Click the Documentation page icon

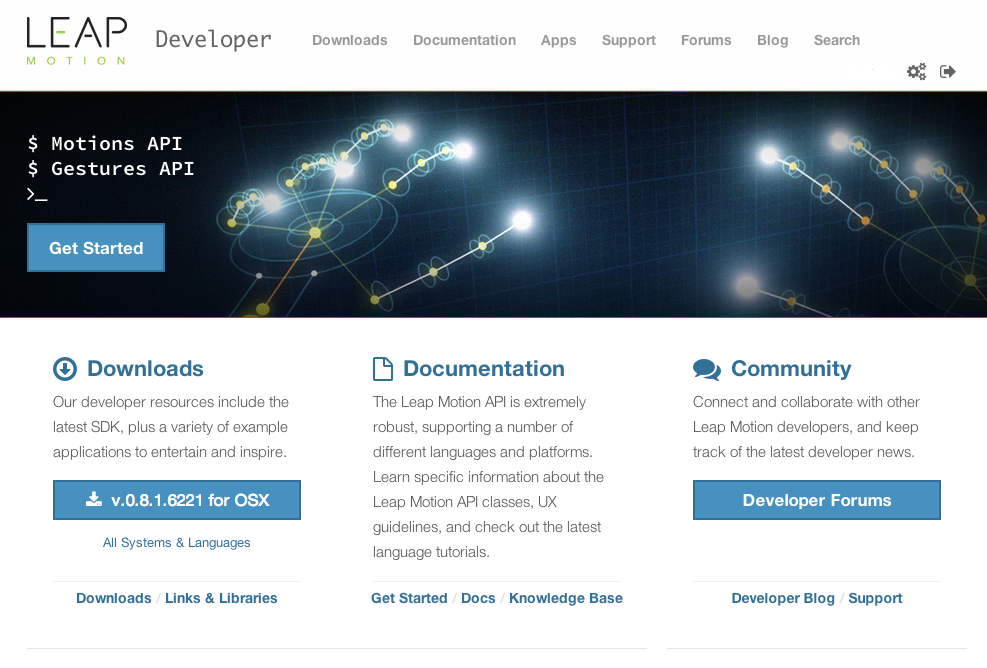click(383, 369)
